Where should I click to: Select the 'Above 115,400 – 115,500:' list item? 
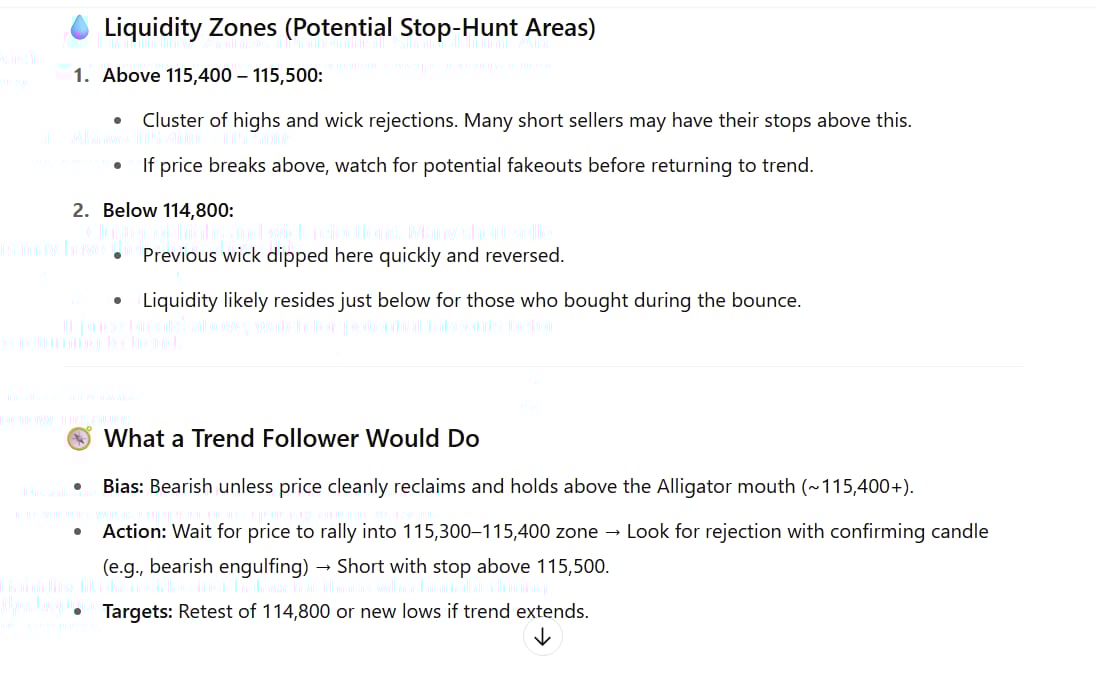click(213, 75)
